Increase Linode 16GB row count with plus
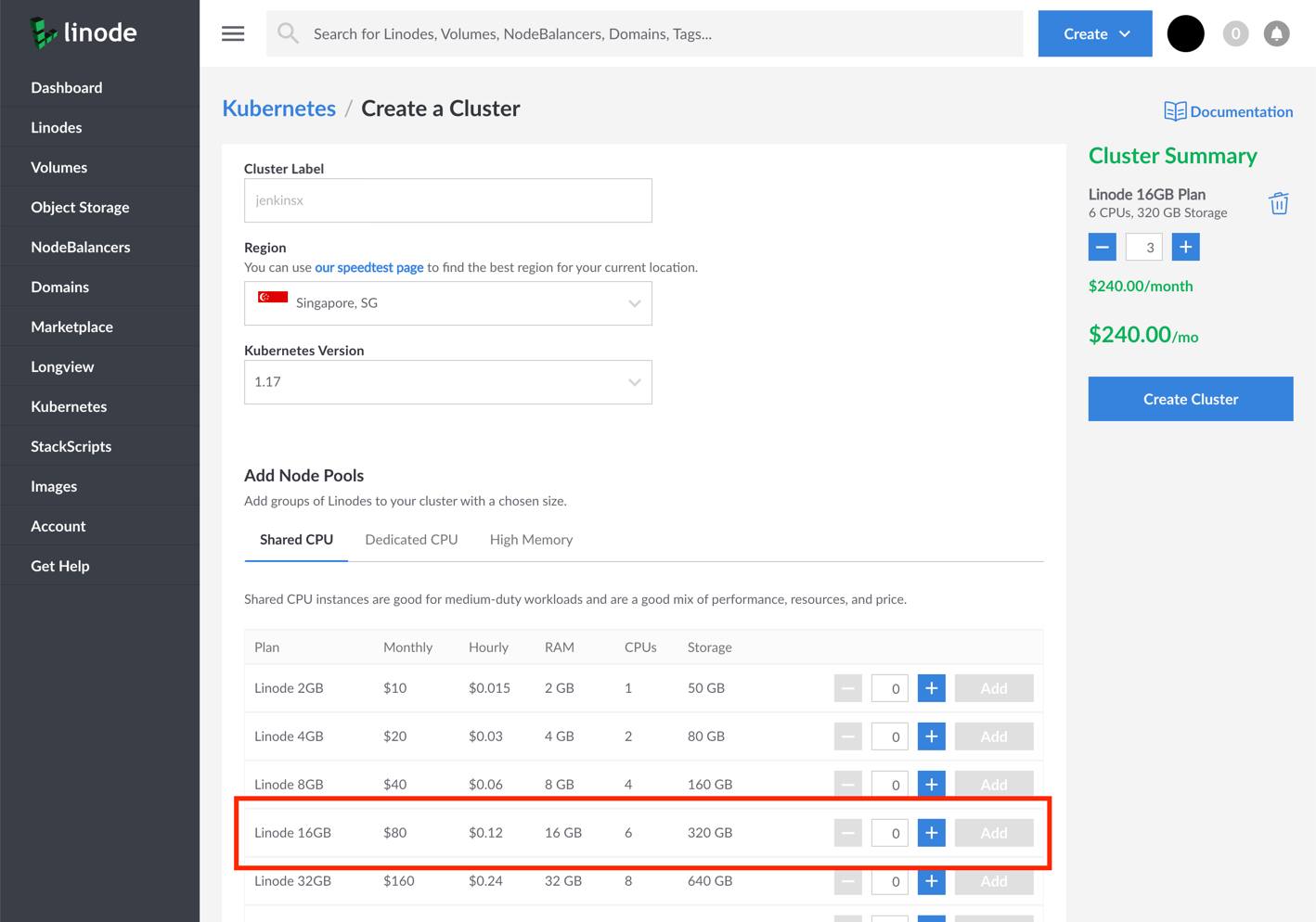This screenshot has height=922, width=1316. click(x=931, y=833)
